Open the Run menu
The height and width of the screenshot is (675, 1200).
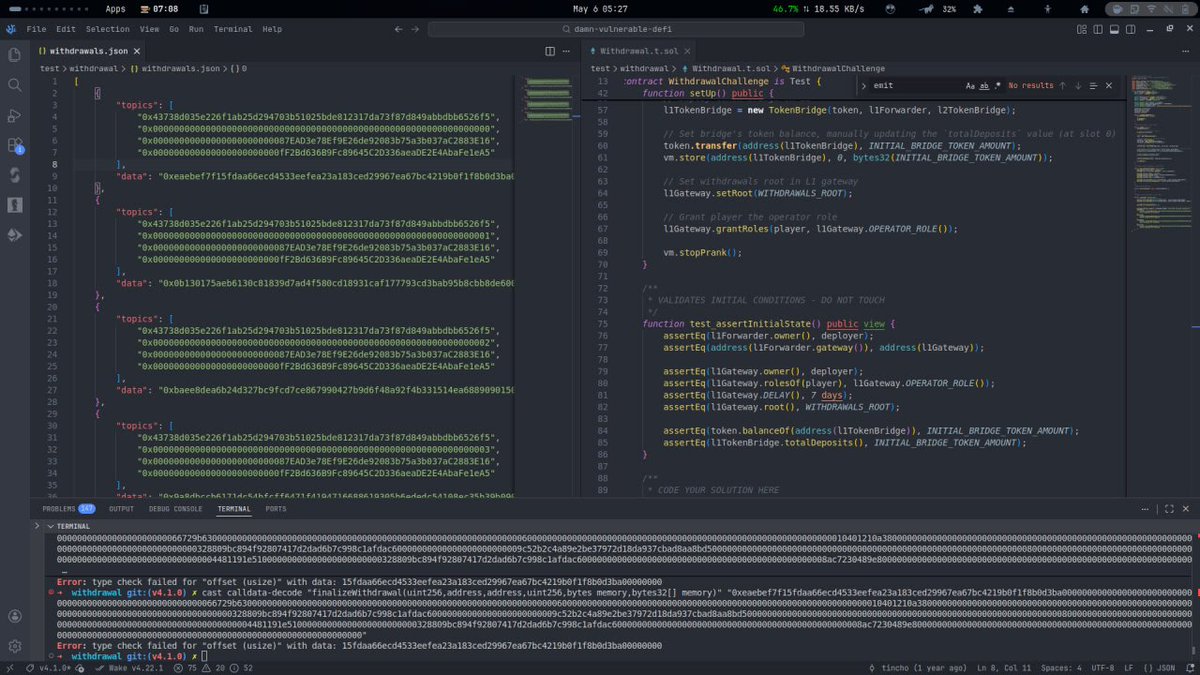(x=196, y=29)
